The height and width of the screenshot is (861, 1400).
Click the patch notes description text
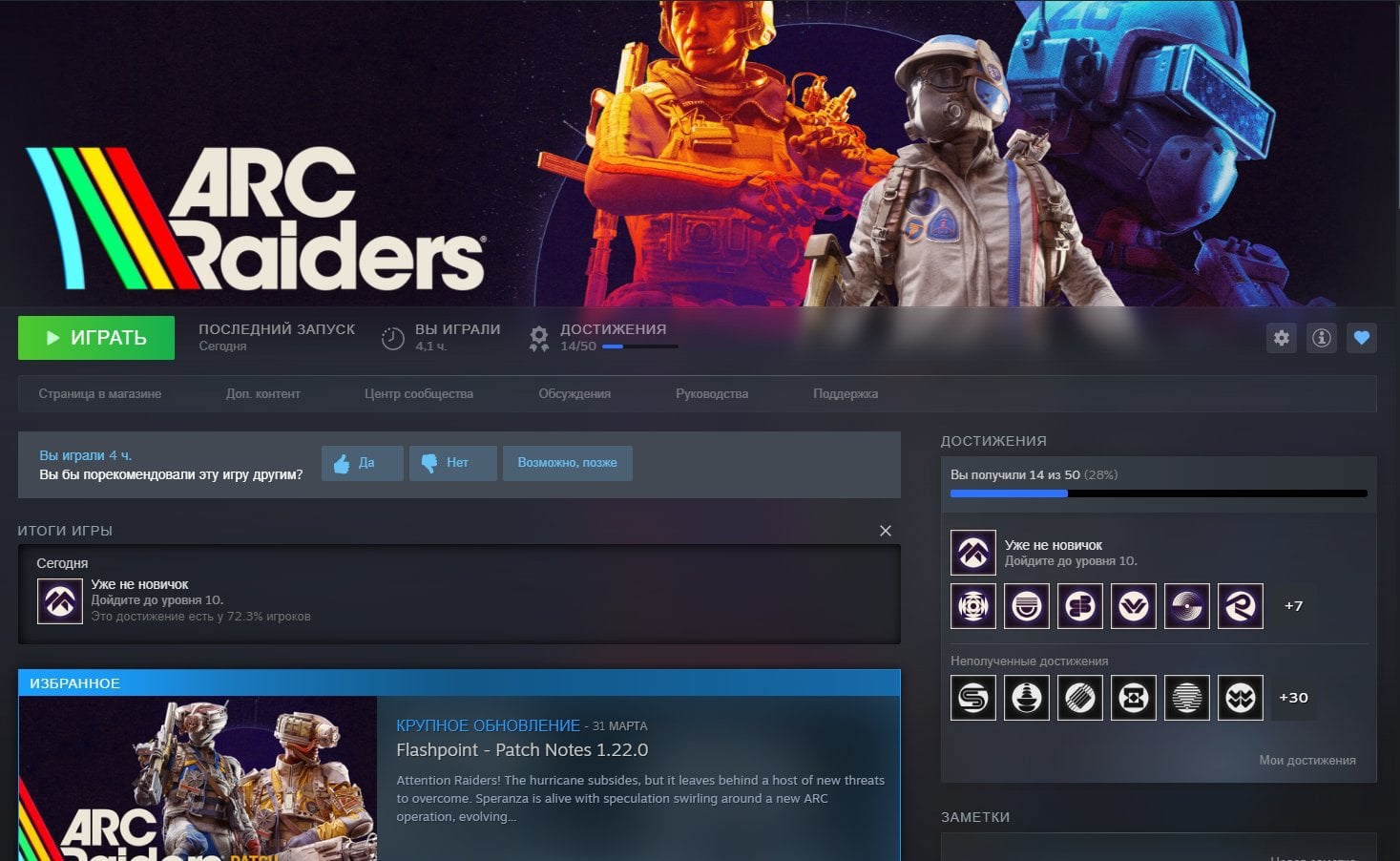[640, 798]
